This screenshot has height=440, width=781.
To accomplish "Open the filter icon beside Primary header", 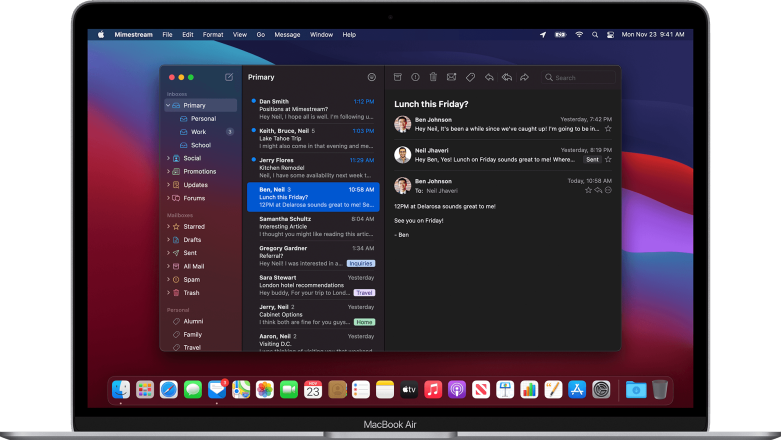I will [x=372, y=77].
